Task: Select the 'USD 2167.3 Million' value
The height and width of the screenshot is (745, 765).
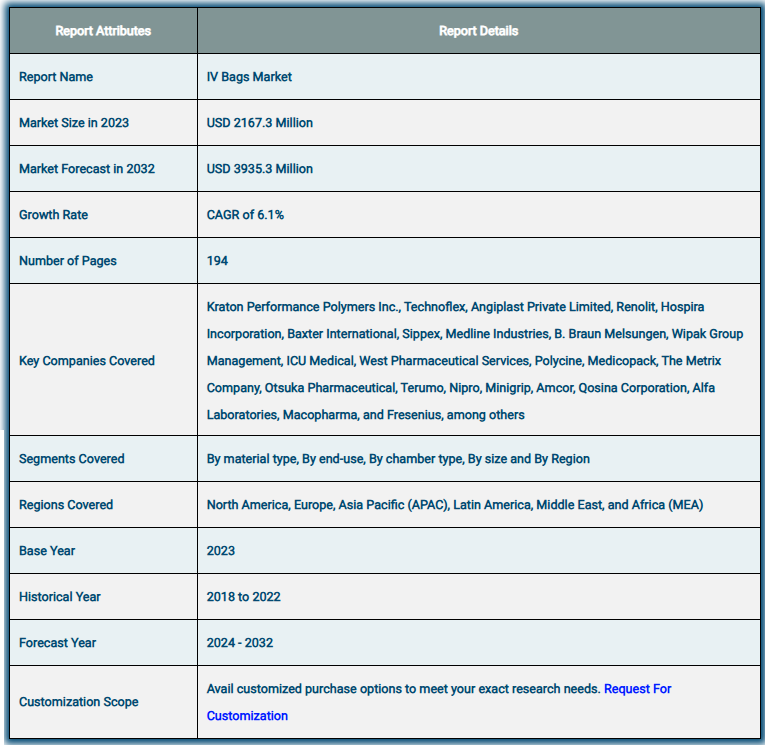Action: coord(260,122)
